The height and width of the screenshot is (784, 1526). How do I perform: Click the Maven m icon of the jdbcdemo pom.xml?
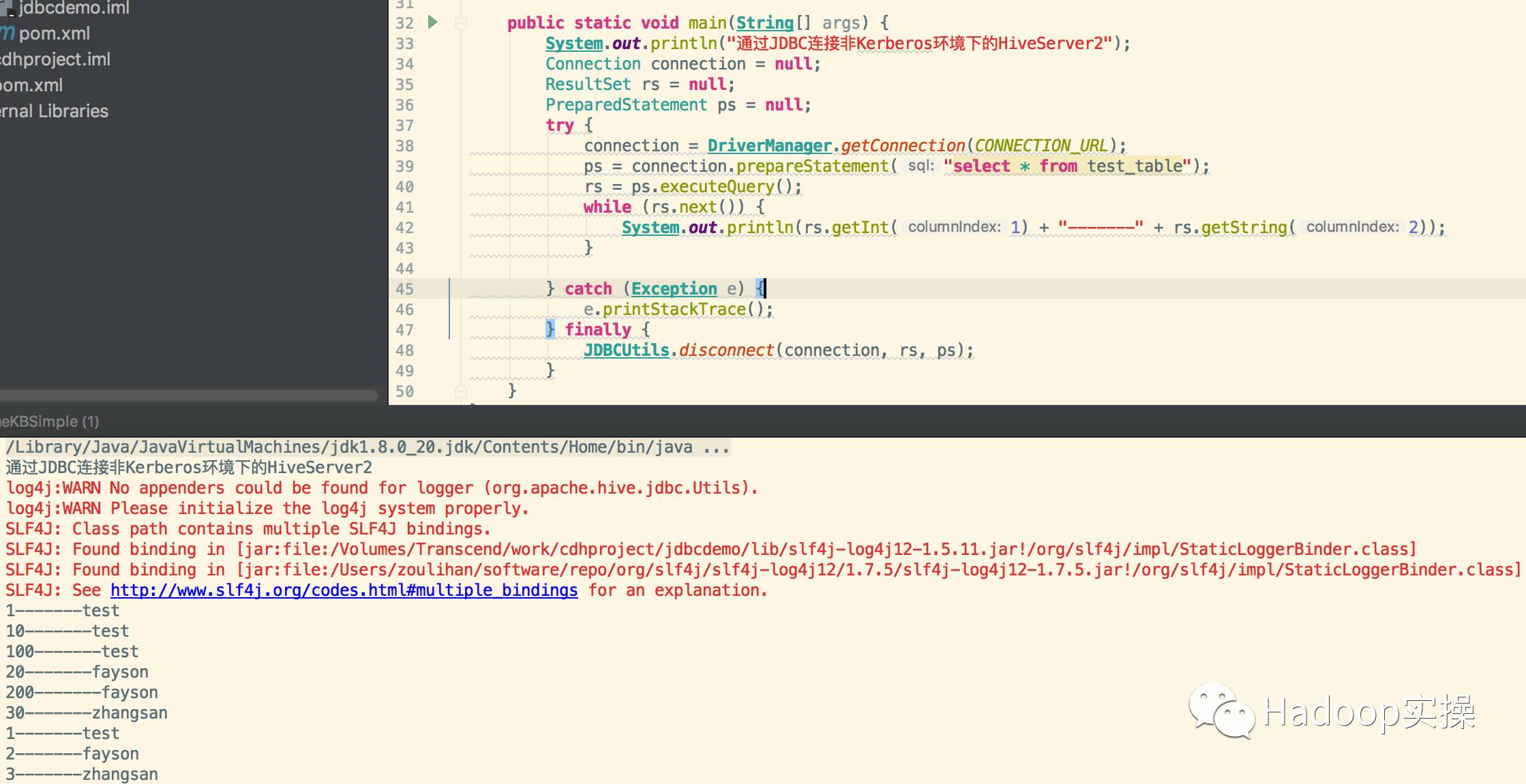click(x=8, y=33)
